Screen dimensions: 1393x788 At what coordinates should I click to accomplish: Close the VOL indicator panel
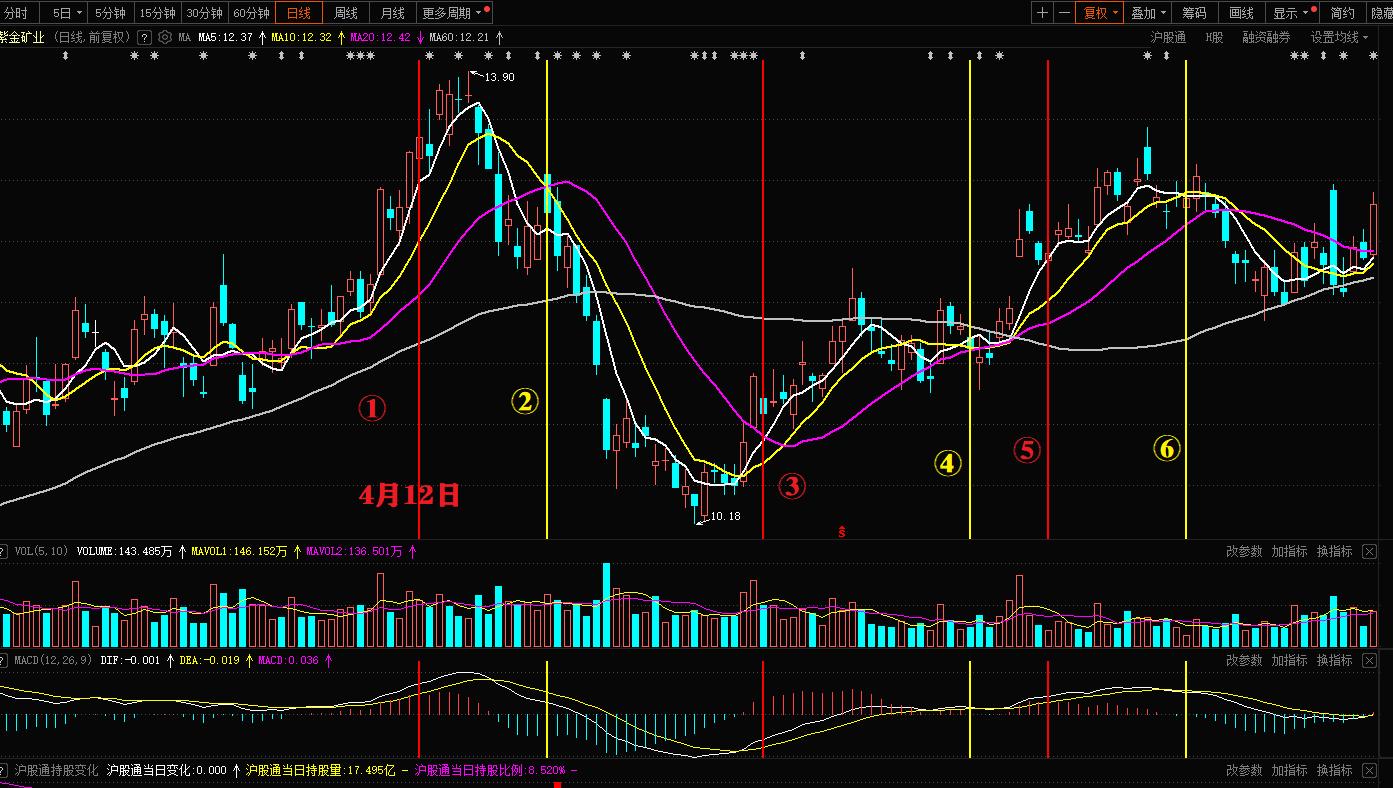pos(1369,551)
